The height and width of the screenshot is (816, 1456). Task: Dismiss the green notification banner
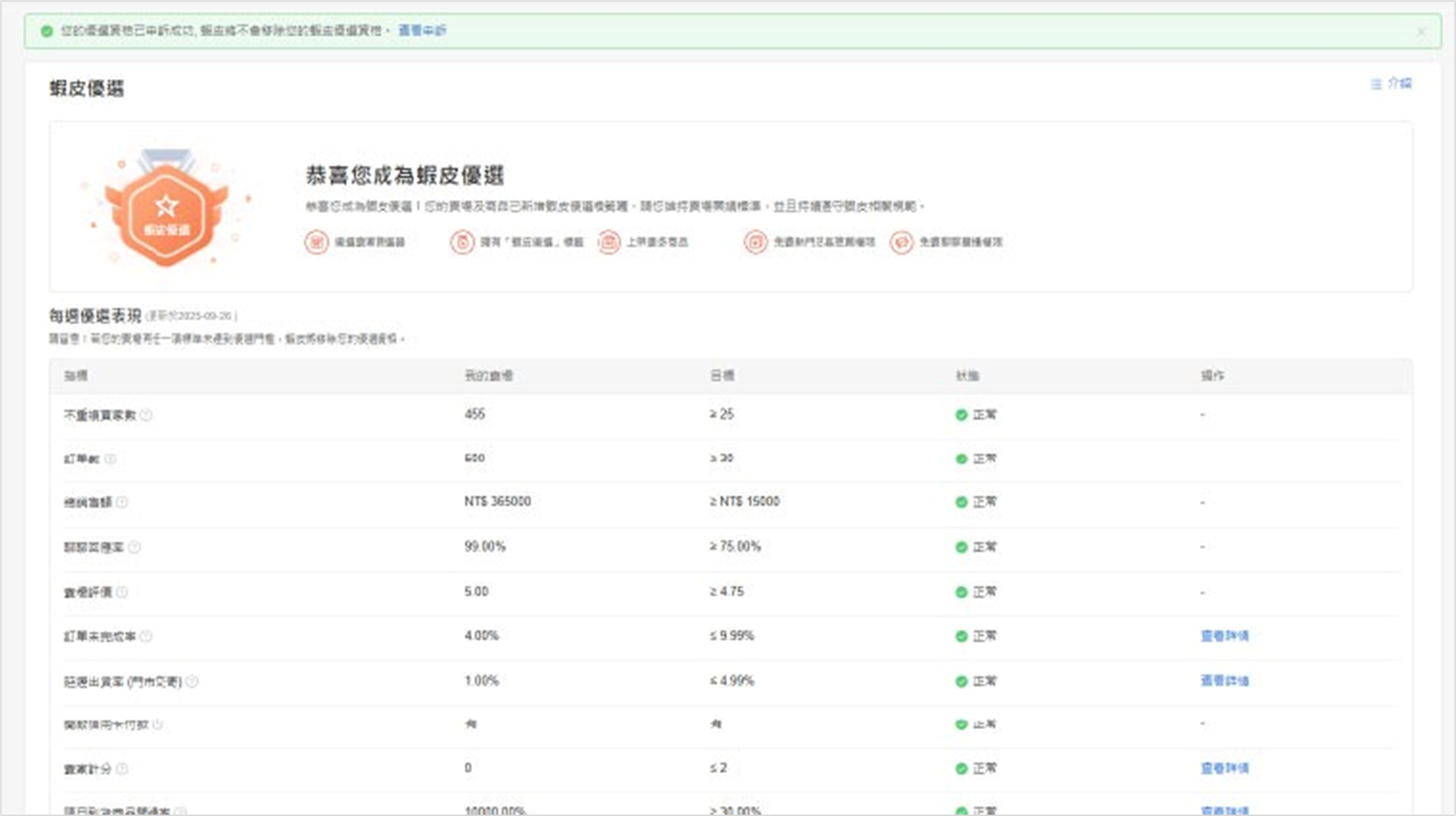(1421, 31)
